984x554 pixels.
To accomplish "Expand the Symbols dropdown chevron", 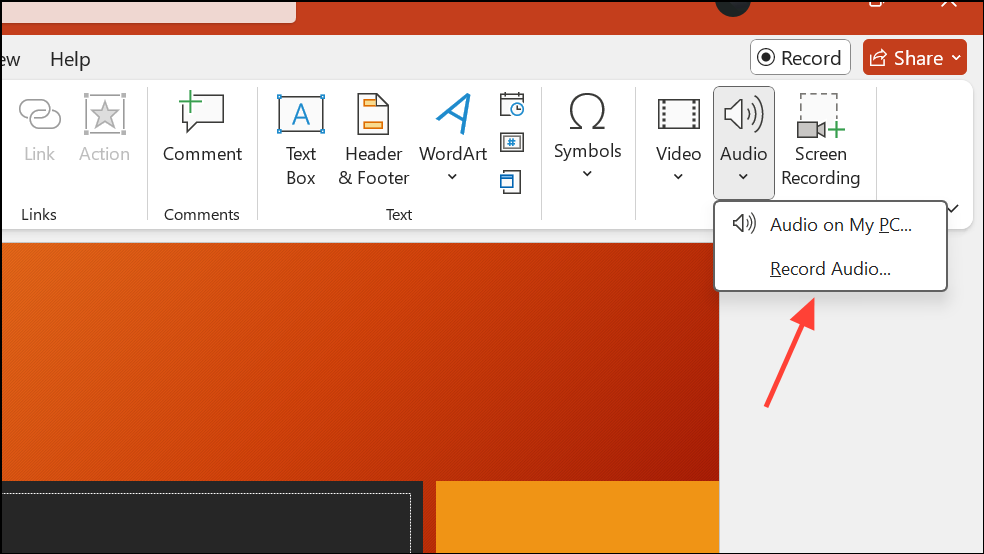I will [x=587, y=174].
